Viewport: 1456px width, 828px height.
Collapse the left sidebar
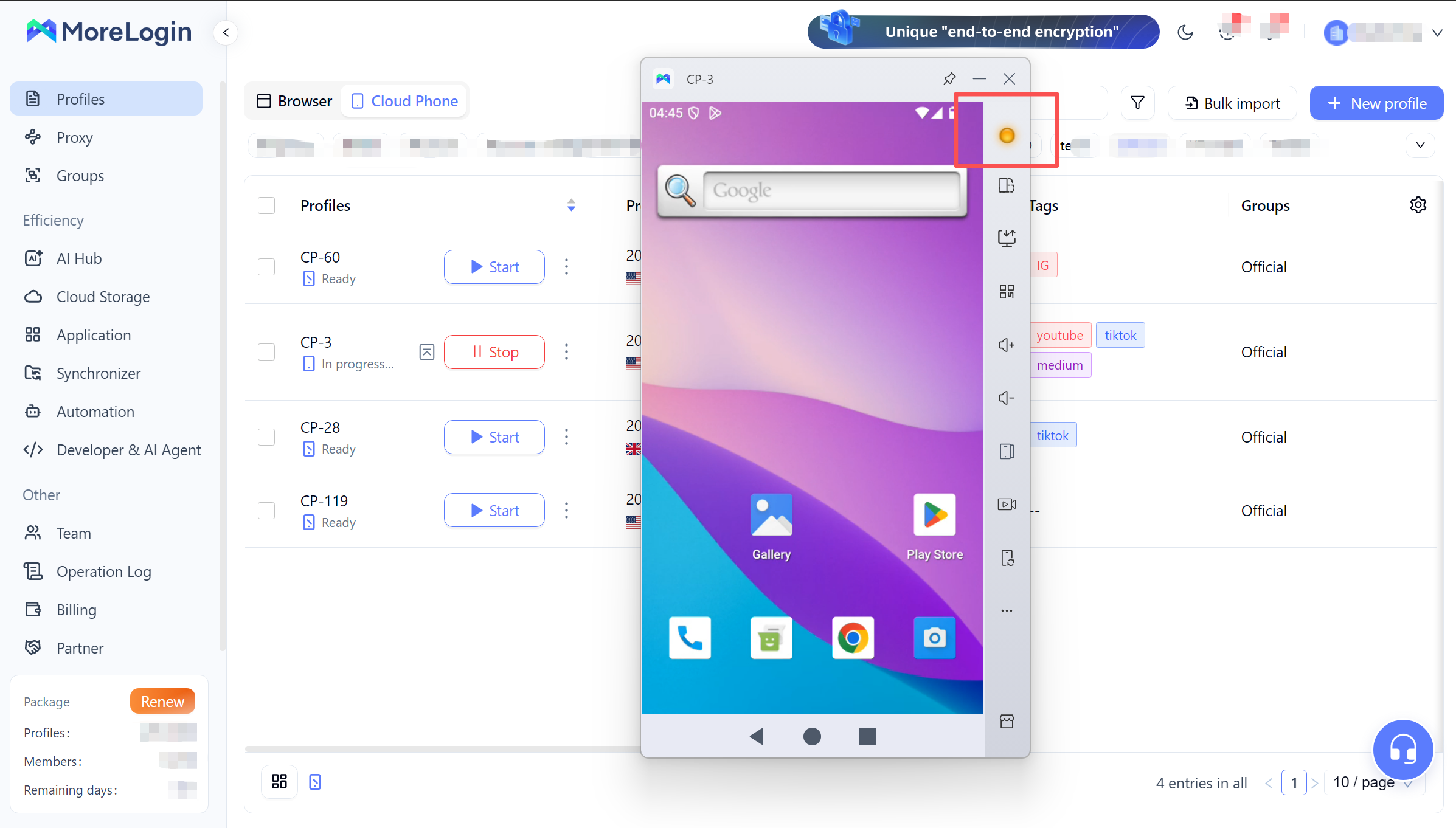coord(226,32)
